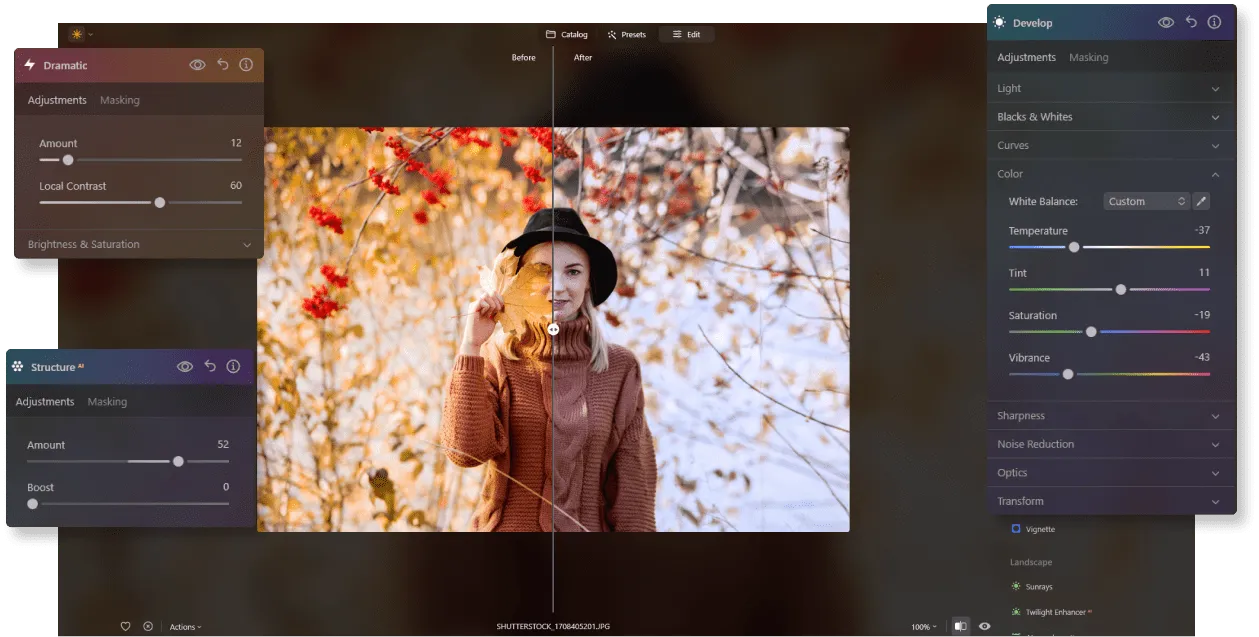1259x637 pixels.
Task: Open info icon in Develop panel header
Action: [1214, 22]
